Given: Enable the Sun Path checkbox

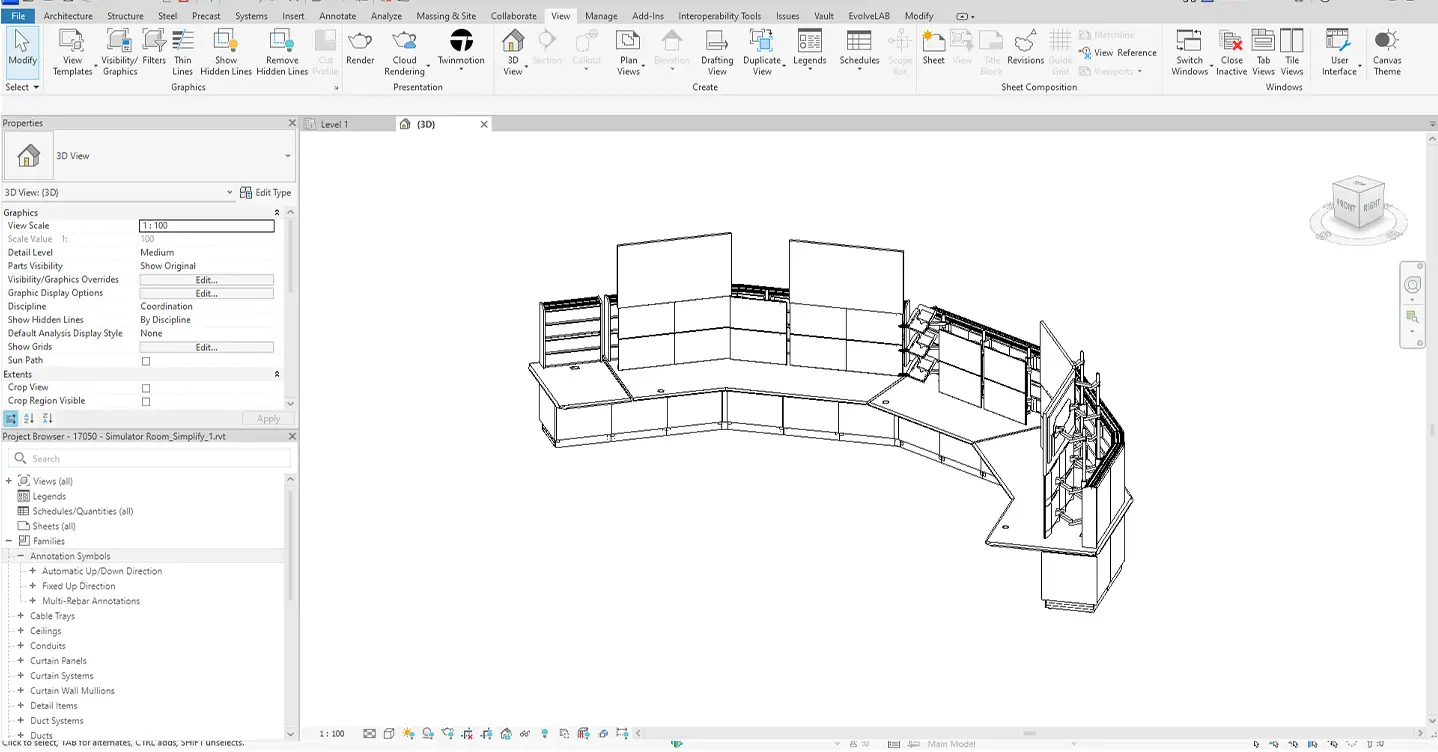Looking at the screenshot, I should pyautogui.click(x=145, y=360).
